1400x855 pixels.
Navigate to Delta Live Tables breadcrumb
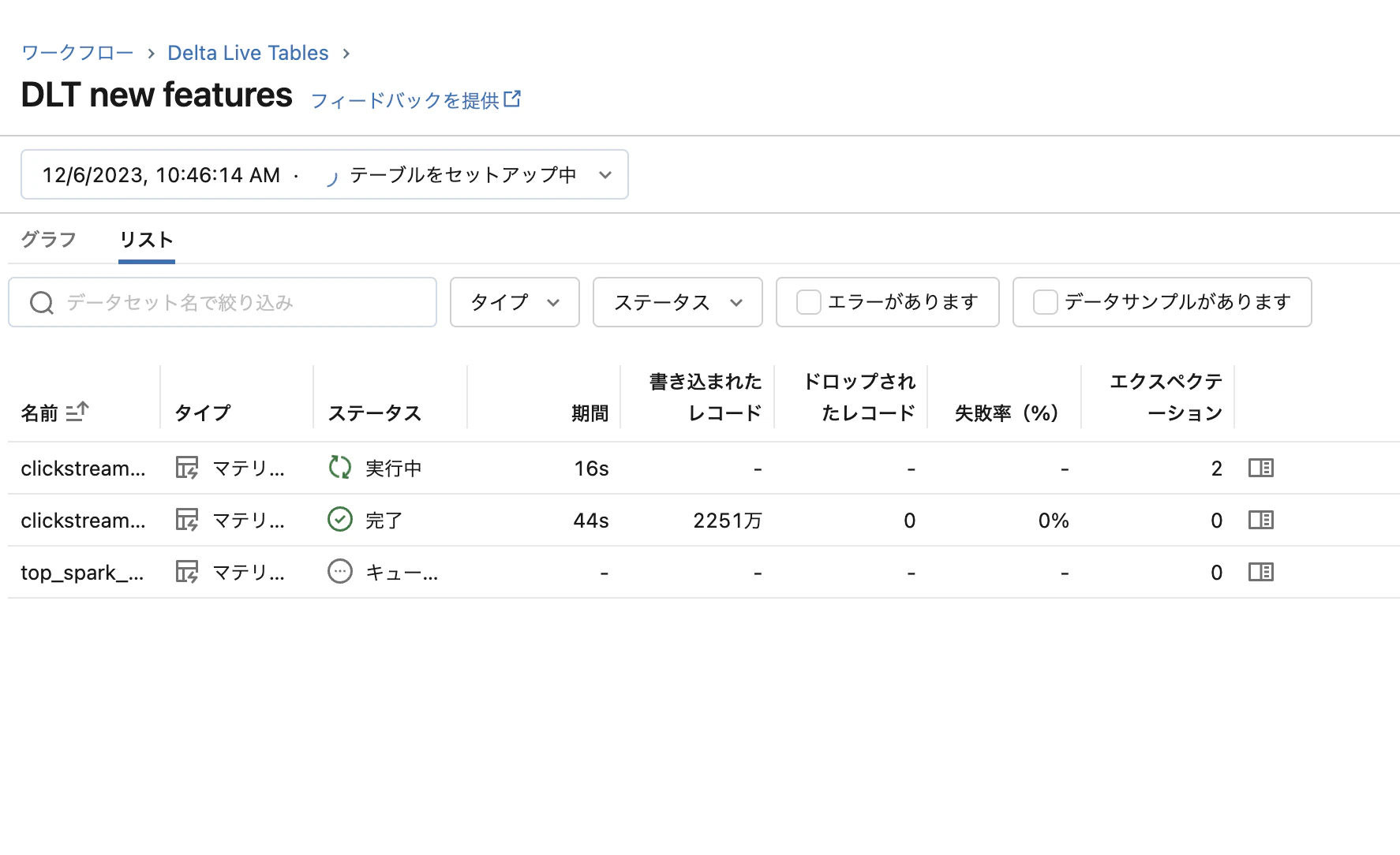[248, 52]
